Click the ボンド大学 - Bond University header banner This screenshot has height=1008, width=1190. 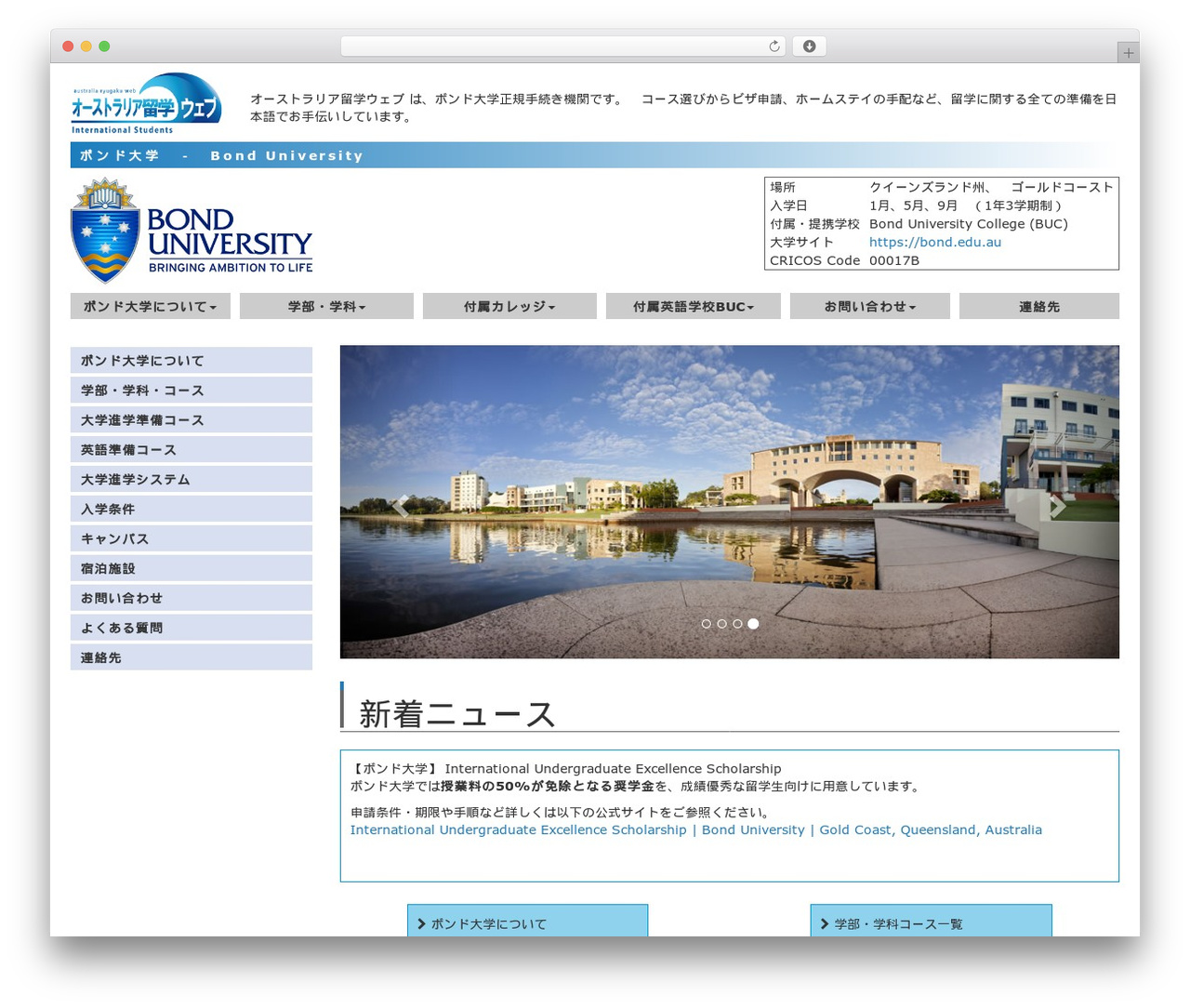click(595, 155)
